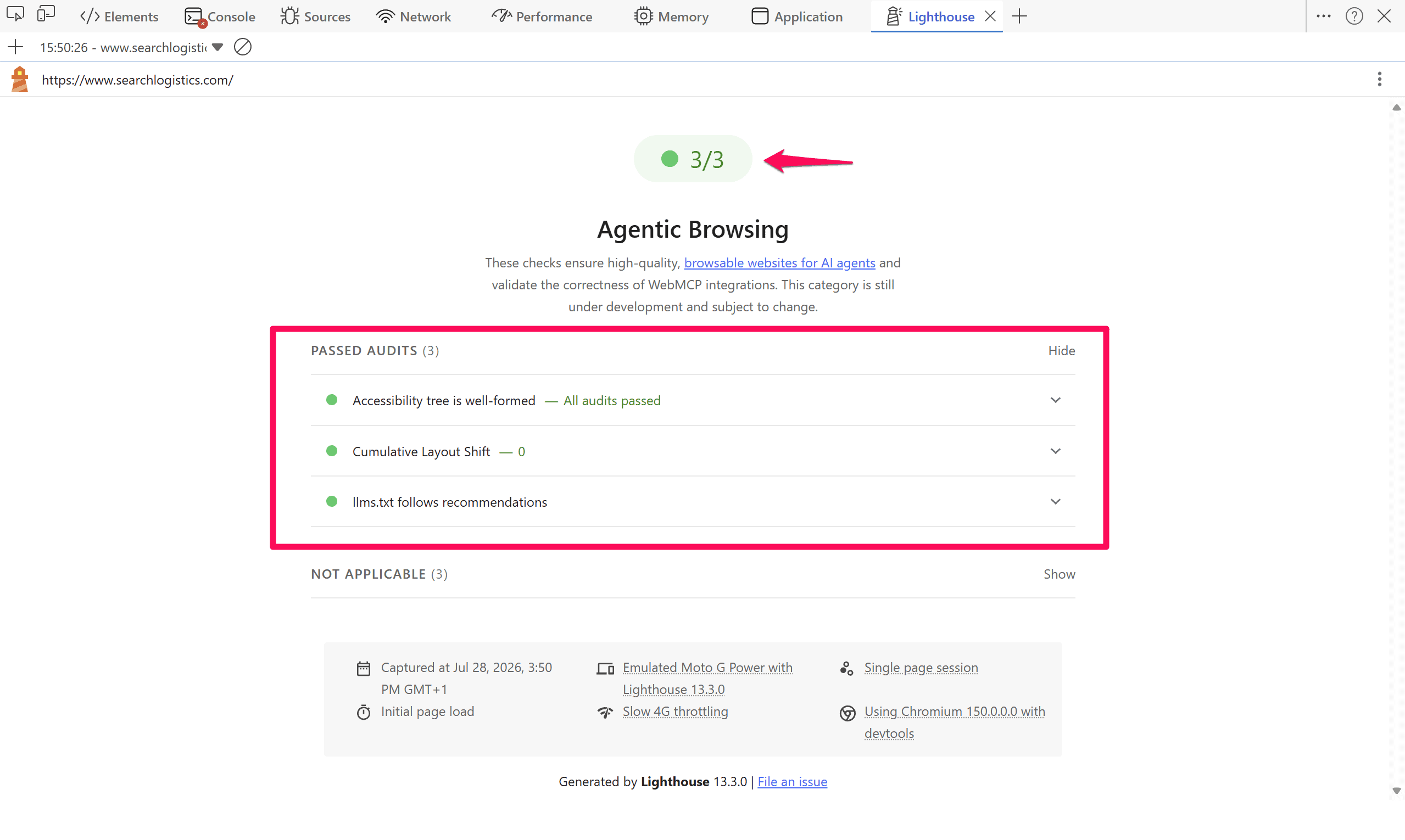
Task: Open the DevTools help icon
Action: coord(1354,16)
